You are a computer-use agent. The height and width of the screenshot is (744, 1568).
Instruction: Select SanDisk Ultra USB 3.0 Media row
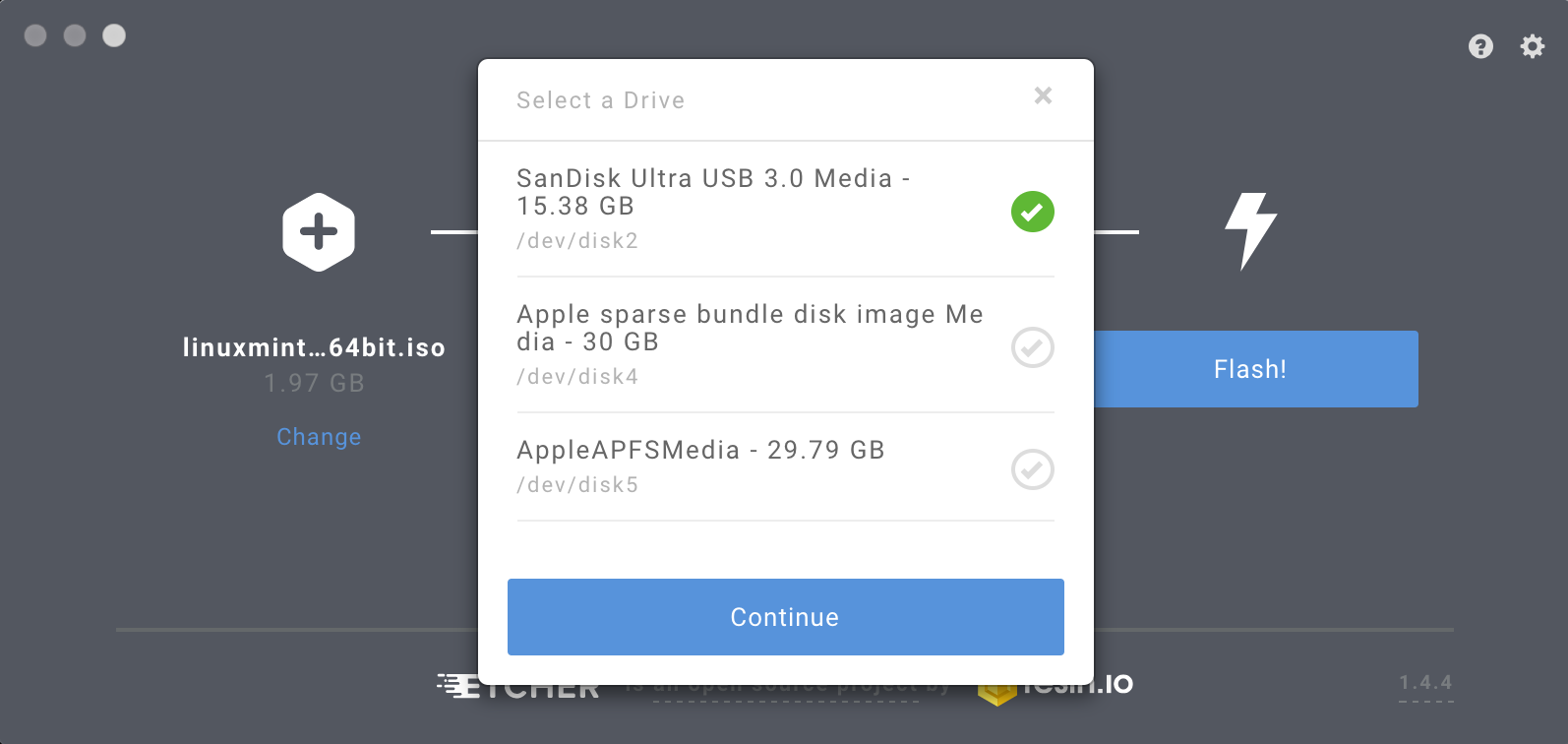(x=785, y=210)
